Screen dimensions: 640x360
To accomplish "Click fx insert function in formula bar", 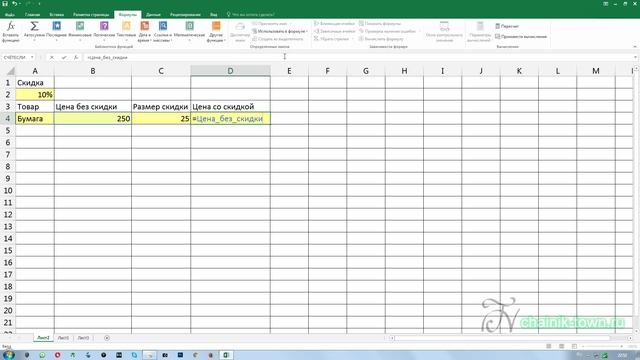I will point(76,58).
